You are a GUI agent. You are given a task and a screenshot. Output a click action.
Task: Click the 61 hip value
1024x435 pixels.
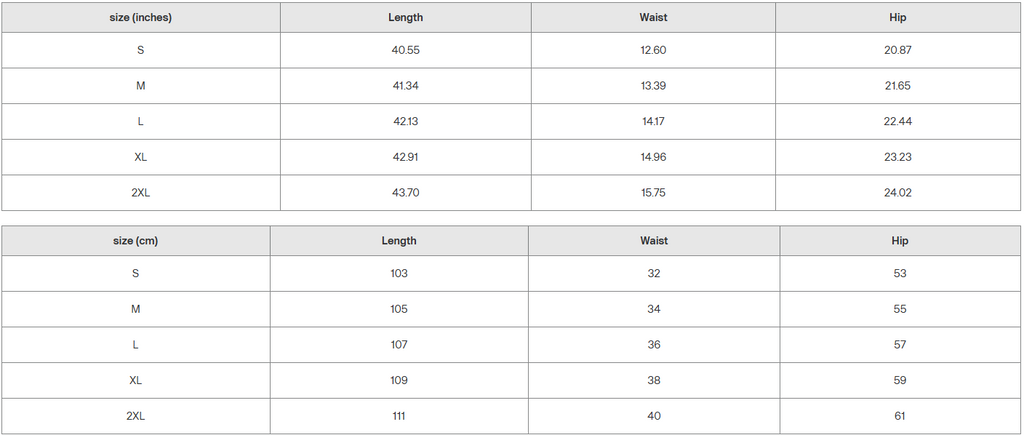click(x=900, y=416)
